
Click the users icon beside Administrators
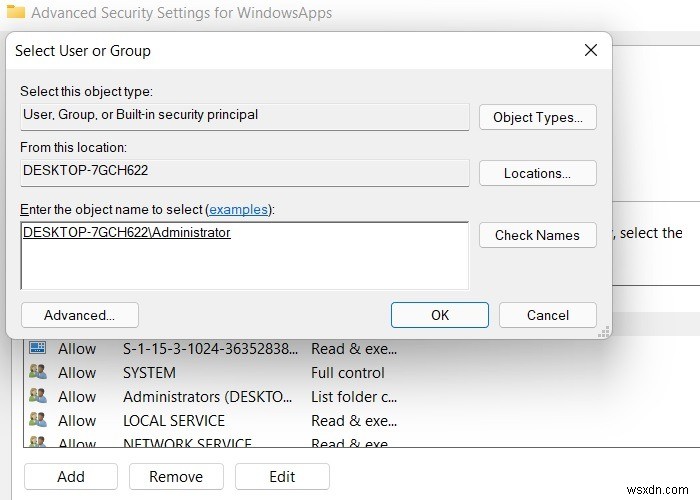[38, 396]
